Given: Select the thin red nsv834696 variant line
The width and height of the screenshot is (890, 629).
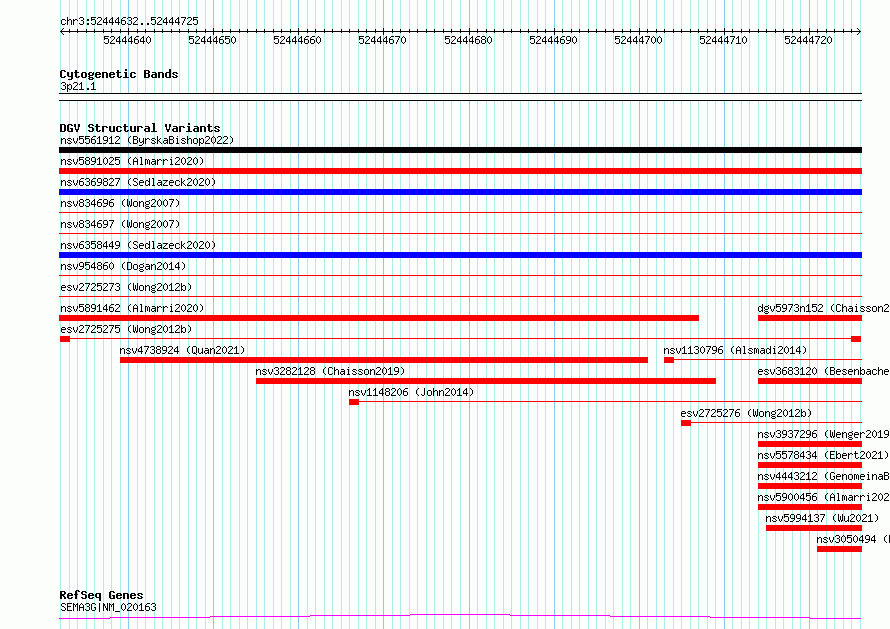Looking at the screenshot, I should tap(460, 213).
